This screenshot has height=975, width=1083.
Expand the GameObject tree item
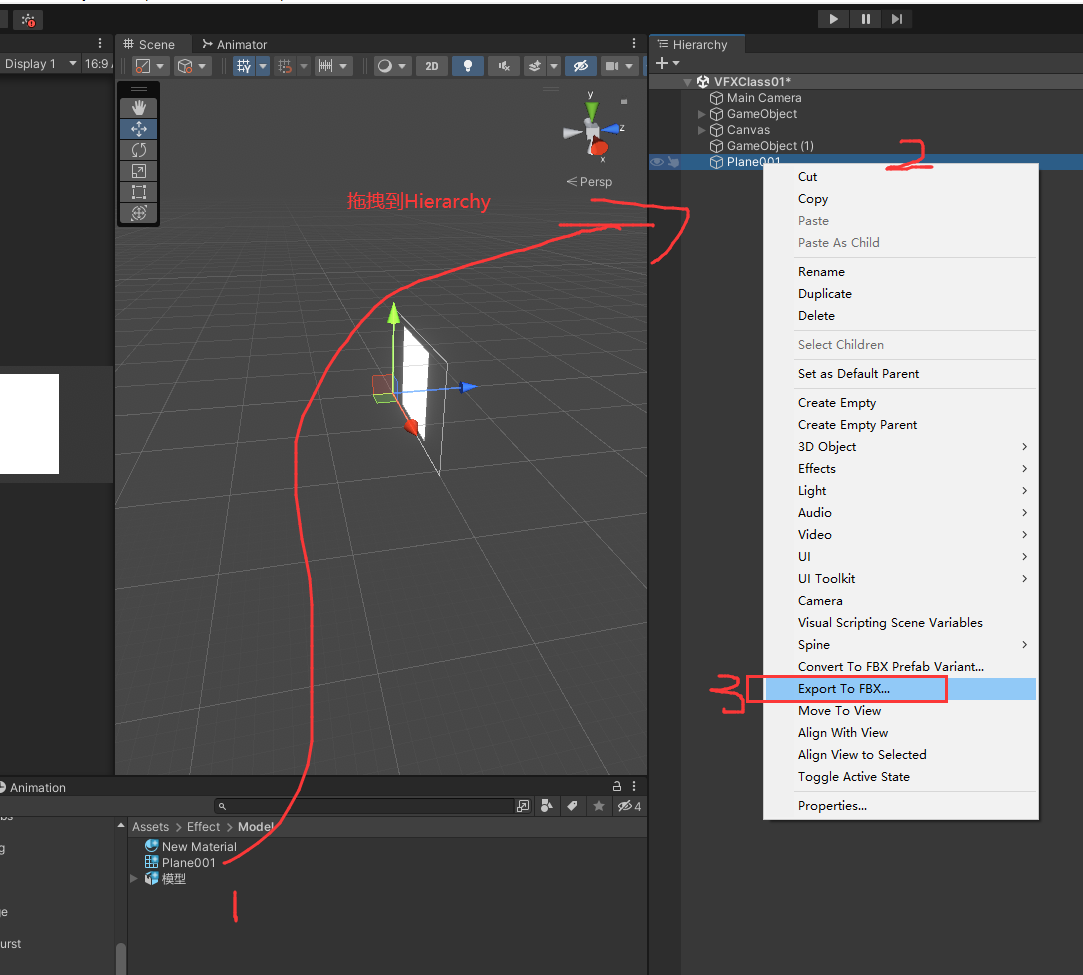(x=702, y=114)
